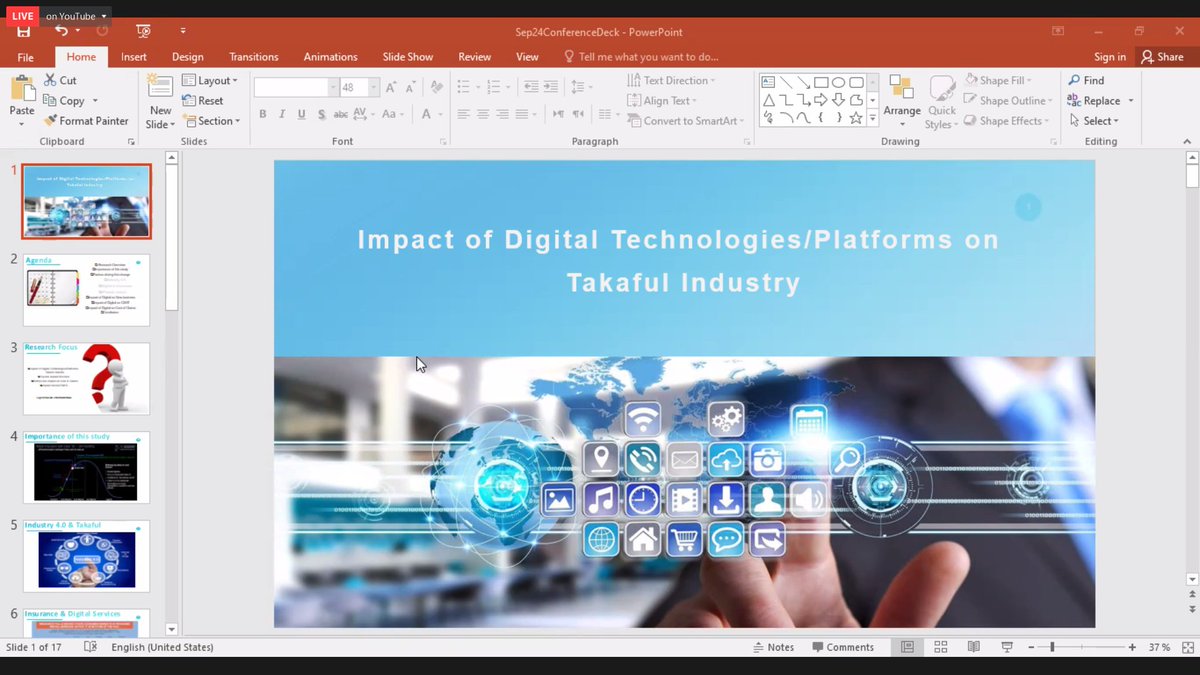Open the Transitions tab
1200x675 pixels.
[254, 57]
